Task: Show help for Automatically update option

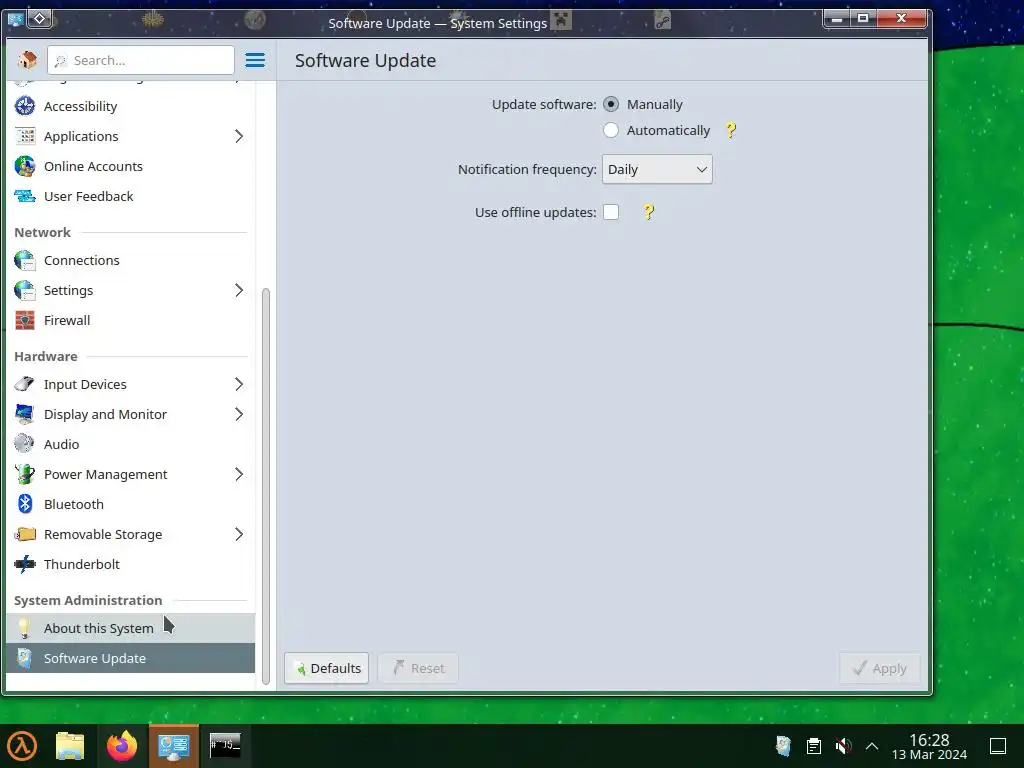Action: [x=731, y=131]
